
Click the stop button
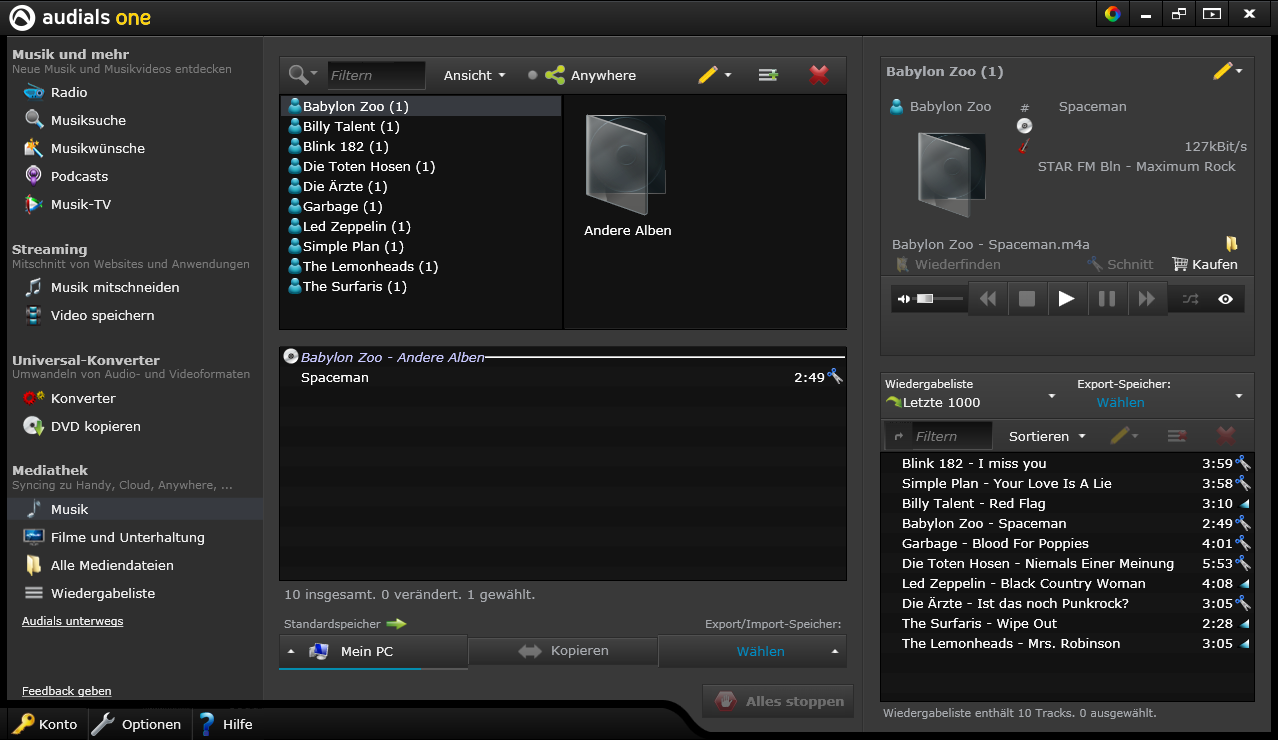point(1027,299)
